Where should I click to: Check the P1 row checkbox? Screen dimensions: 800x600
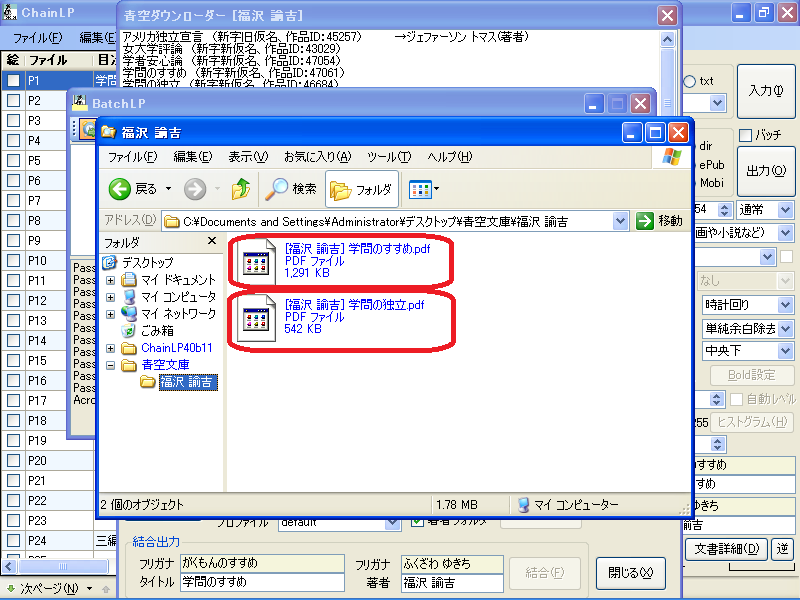(x=13, y=80)
